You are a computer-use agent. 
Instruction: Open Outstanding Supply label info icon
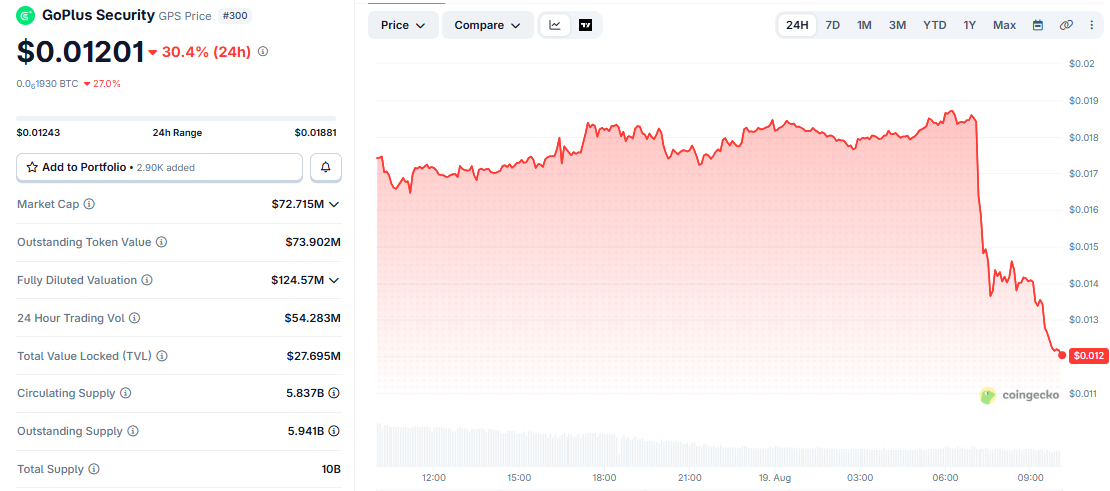click(x=133, y=431)
